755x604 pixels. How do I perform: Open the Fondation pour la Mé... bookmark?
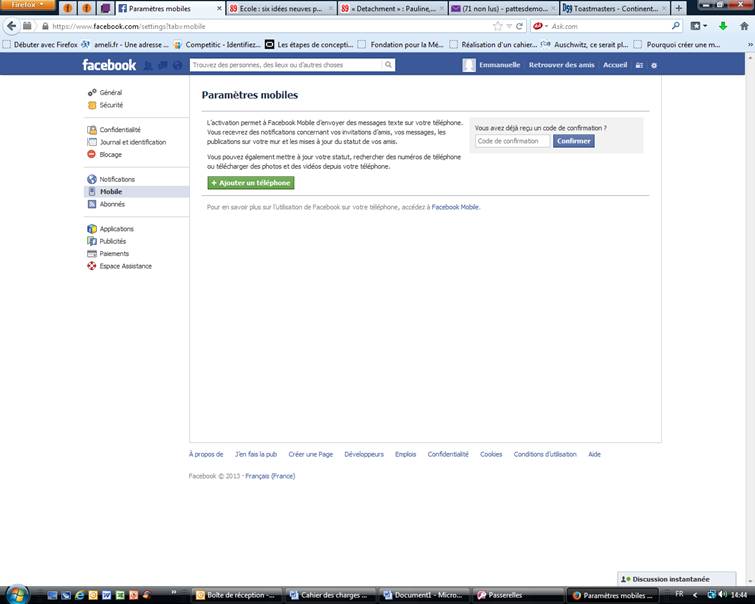[x=401, y=45]
